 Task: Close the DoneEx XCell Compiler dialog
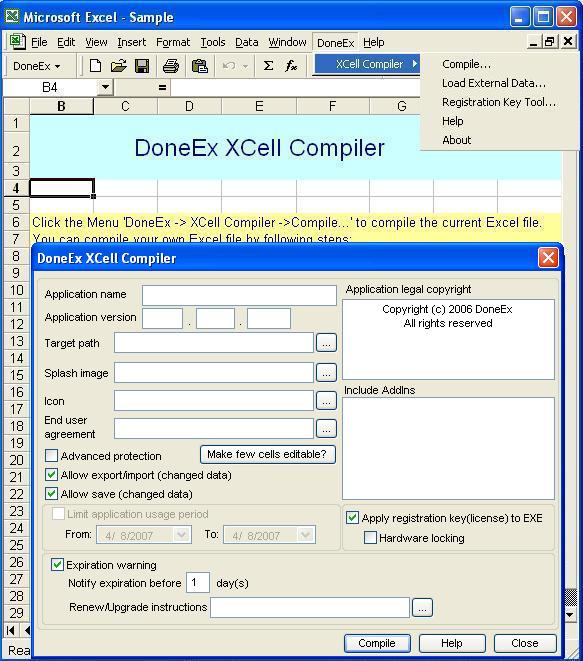point(548,257)
